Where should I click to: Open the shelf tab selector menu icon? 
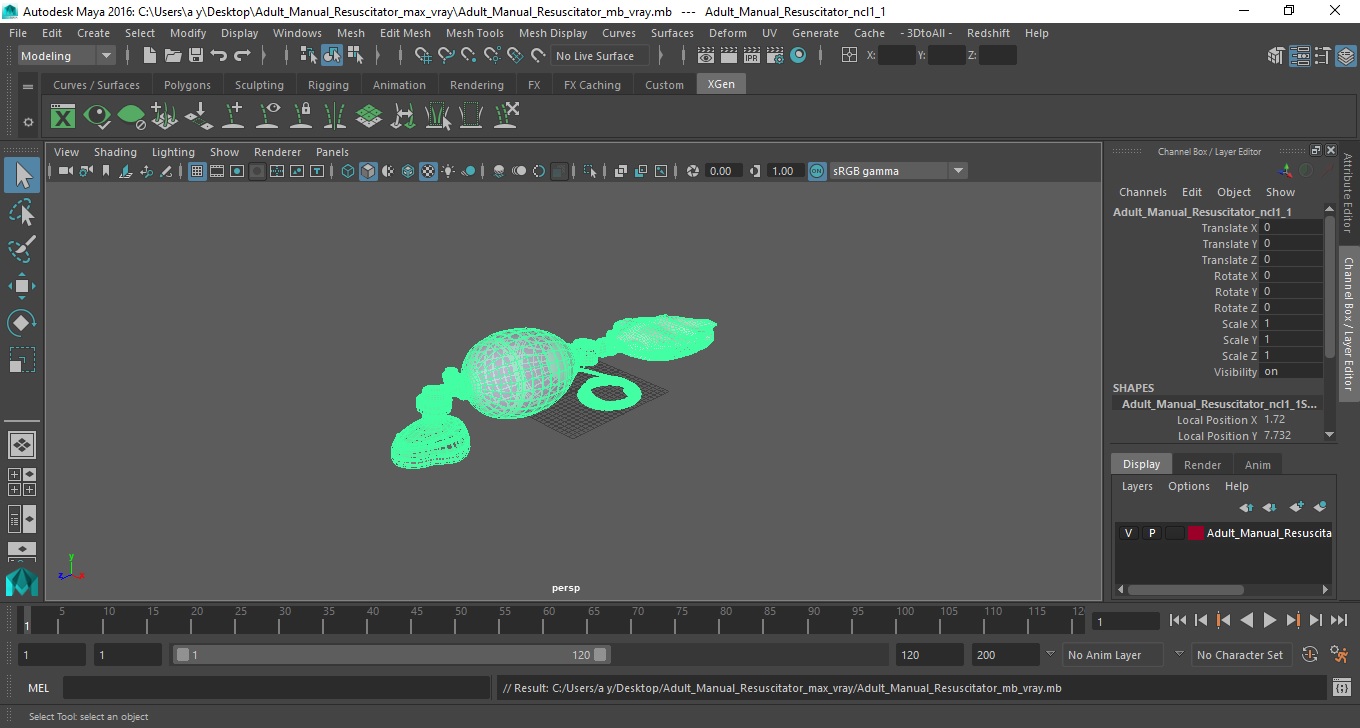click(x=28, y=86)
